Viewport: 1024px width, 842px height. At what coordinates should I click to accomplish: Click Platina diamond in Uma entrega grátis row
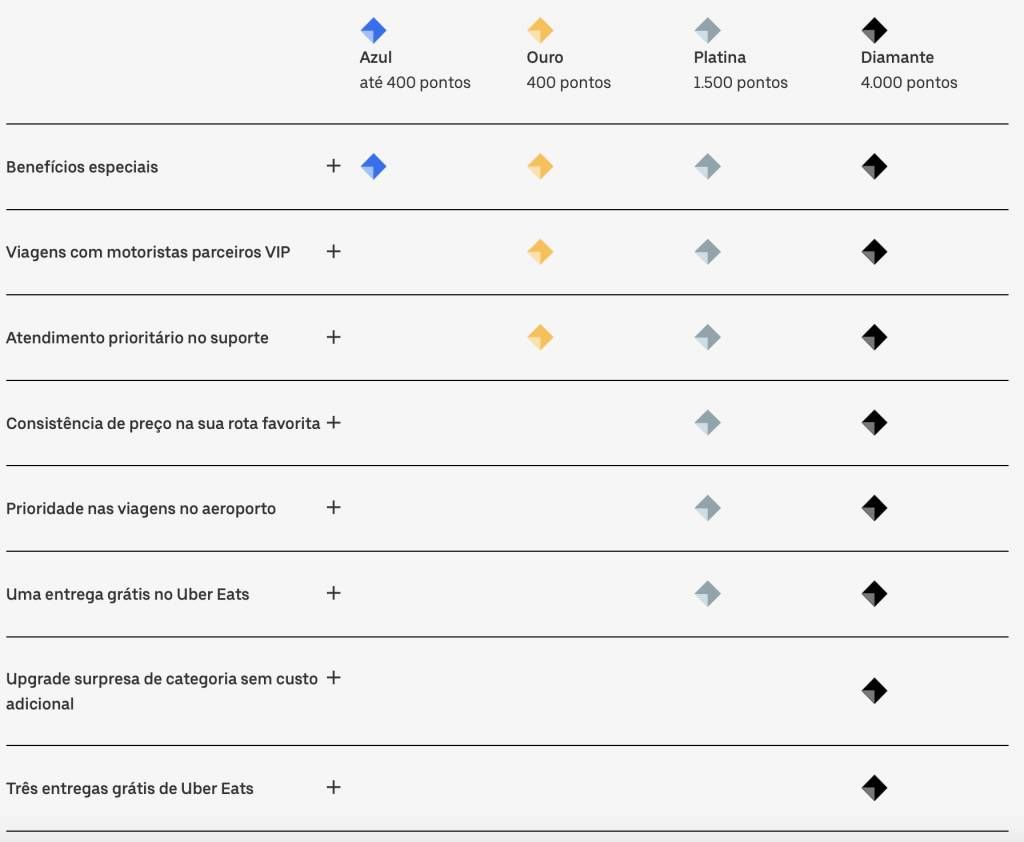click(707, 594)
